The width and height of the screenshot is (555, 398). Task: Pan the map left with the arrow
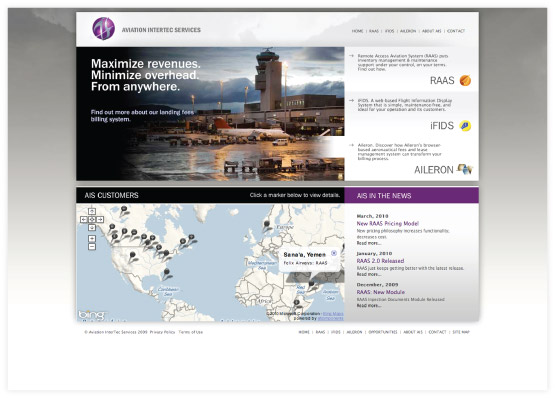click(84, 220)
